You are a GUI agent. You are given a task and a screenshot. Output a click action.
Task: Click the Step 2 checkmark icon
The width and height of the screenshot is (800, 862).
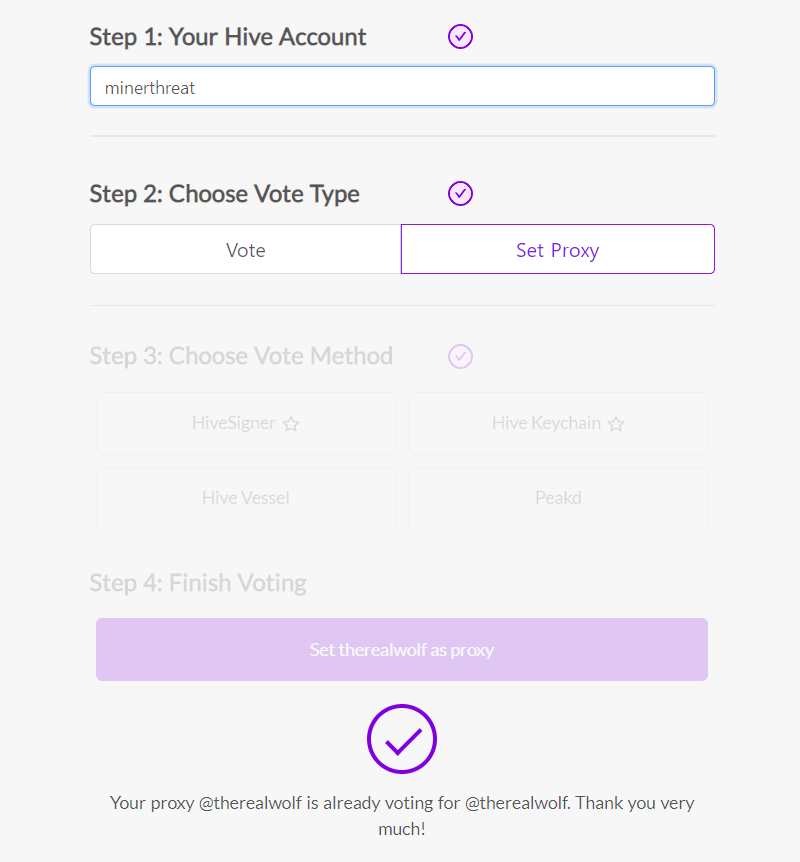(460, 193)
